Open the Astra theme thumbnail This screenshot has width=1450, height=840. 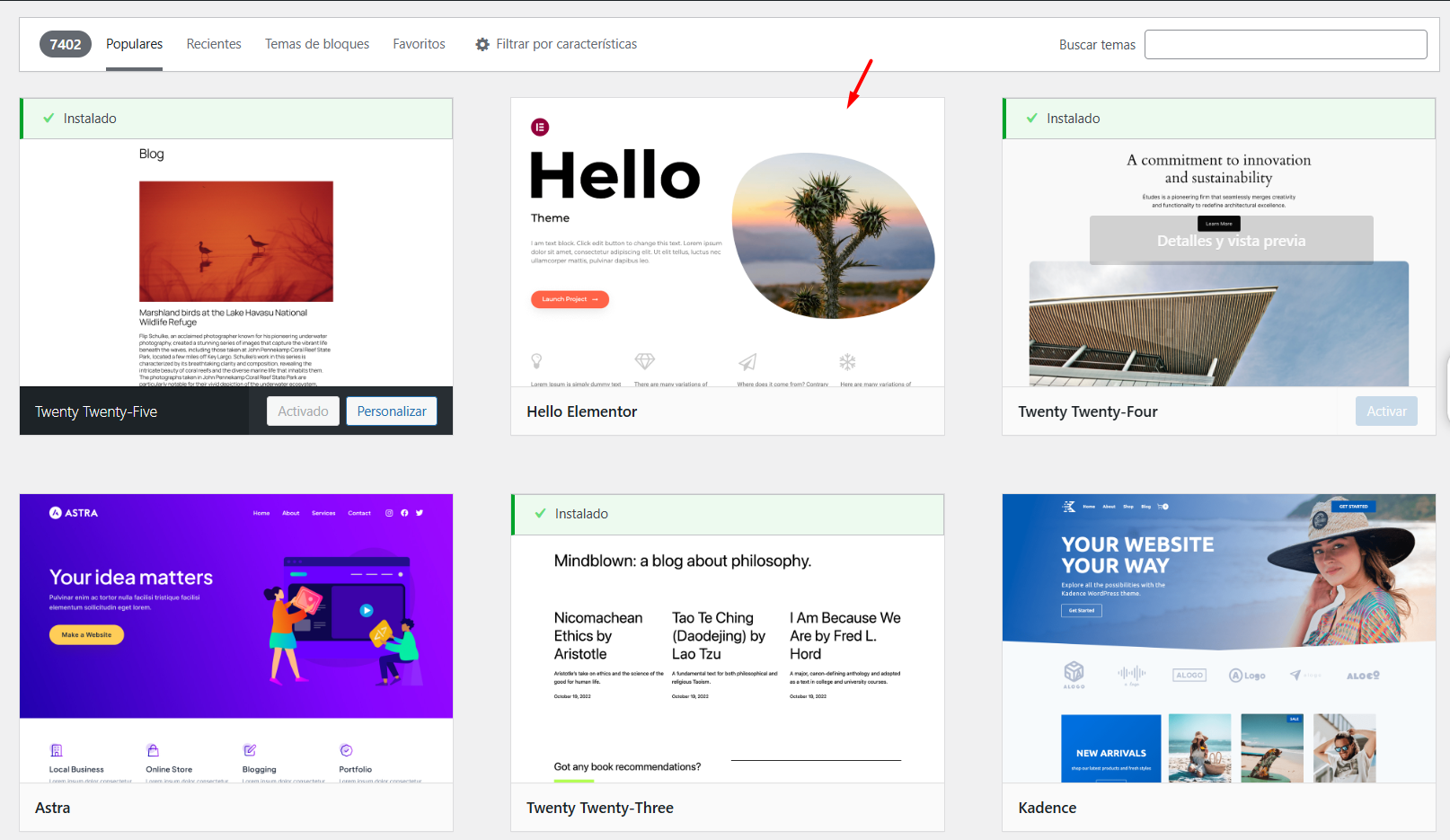click(x=236, y=638)
